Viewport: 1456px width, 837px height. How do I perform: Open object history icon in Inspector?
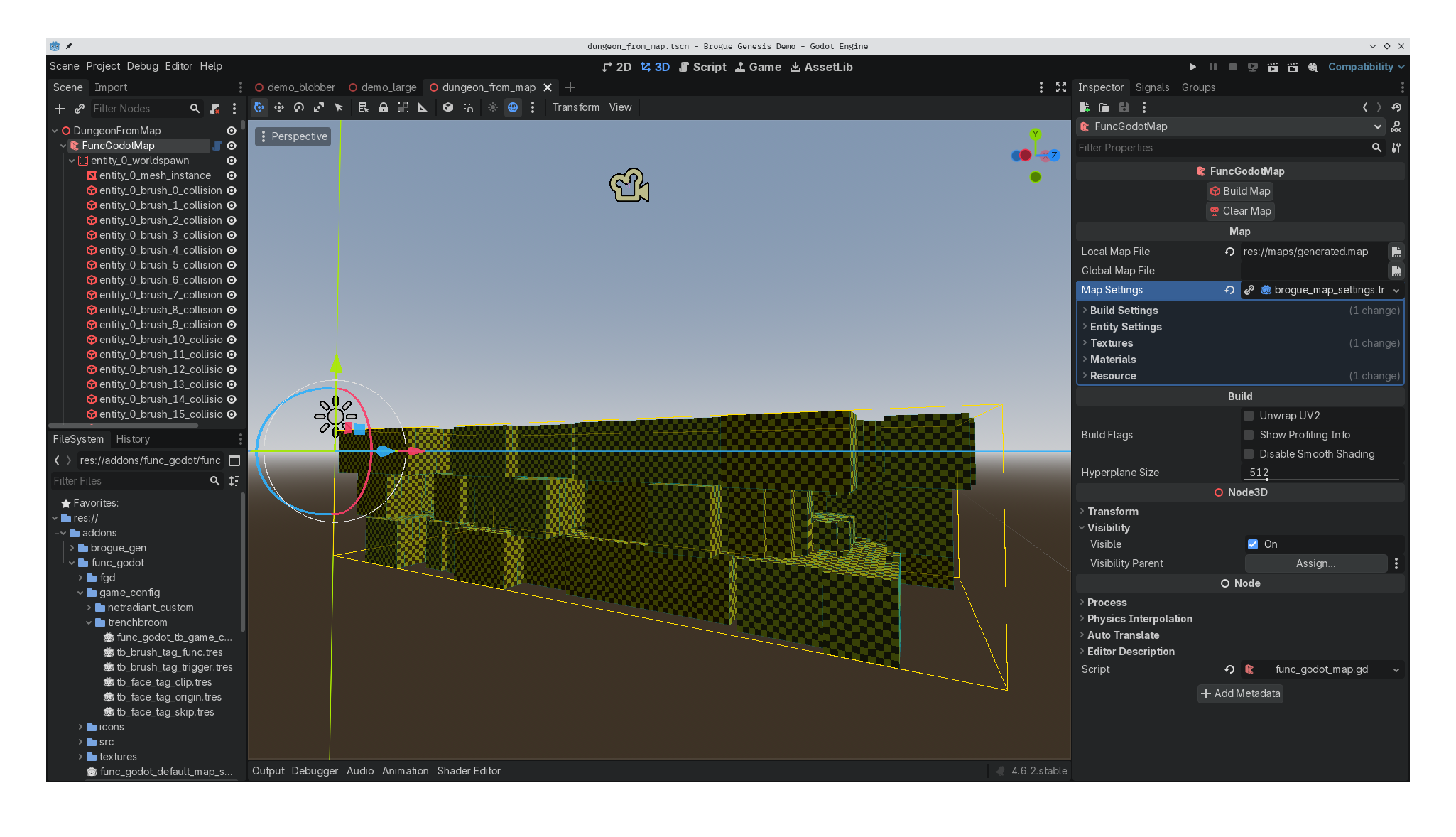(1396, 107)
